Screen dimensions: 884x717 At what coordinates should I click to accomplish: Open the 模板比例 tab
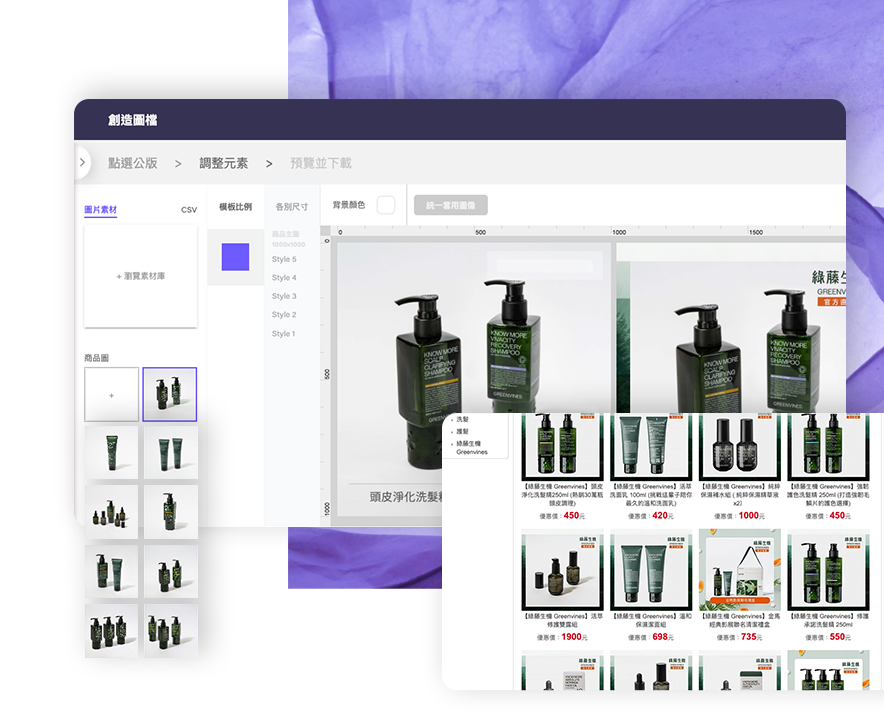pos(236,207)
